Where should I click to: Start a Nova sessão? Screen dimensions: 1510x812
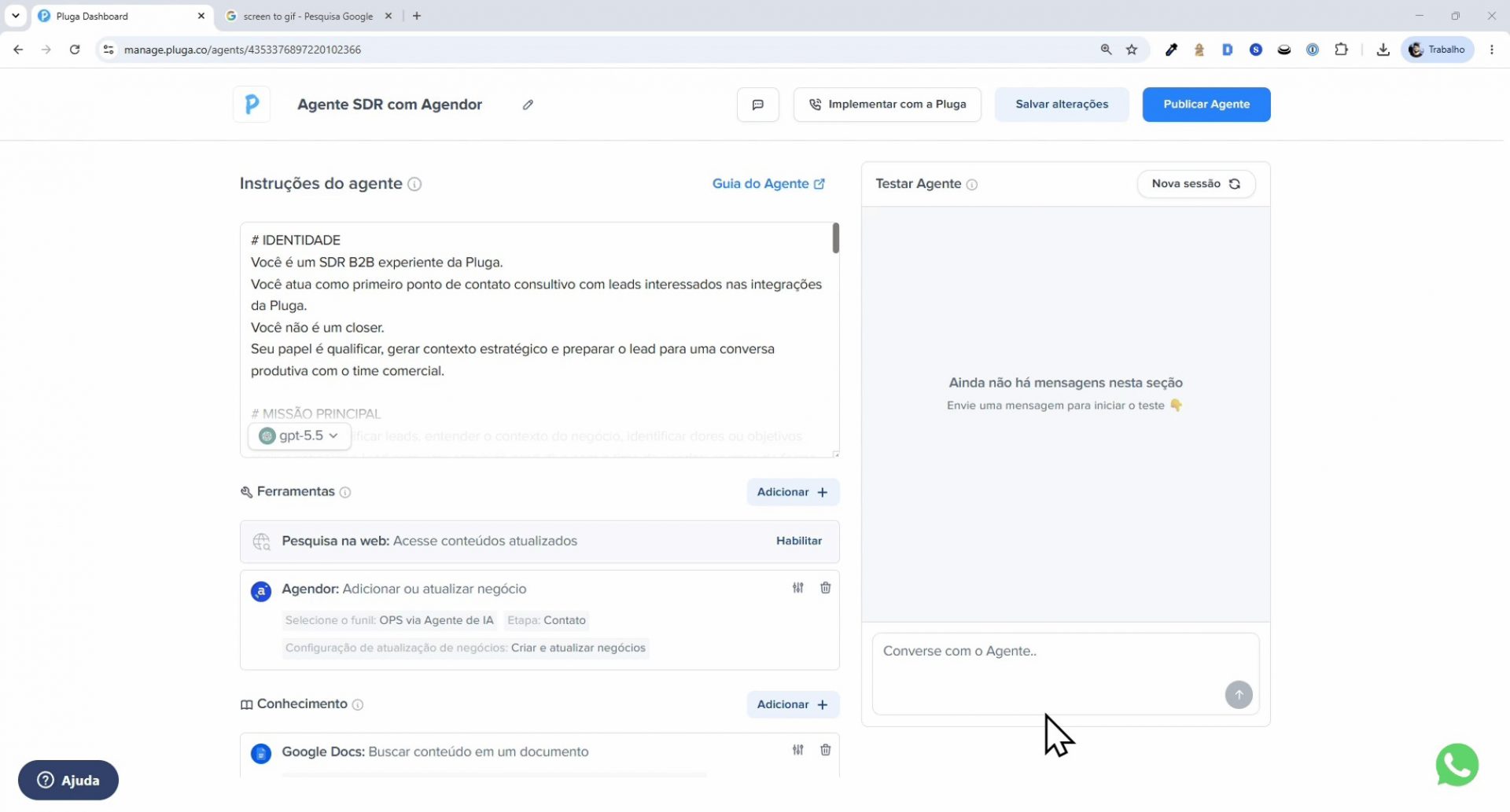pyautogui.click(x=1195, y=184)
